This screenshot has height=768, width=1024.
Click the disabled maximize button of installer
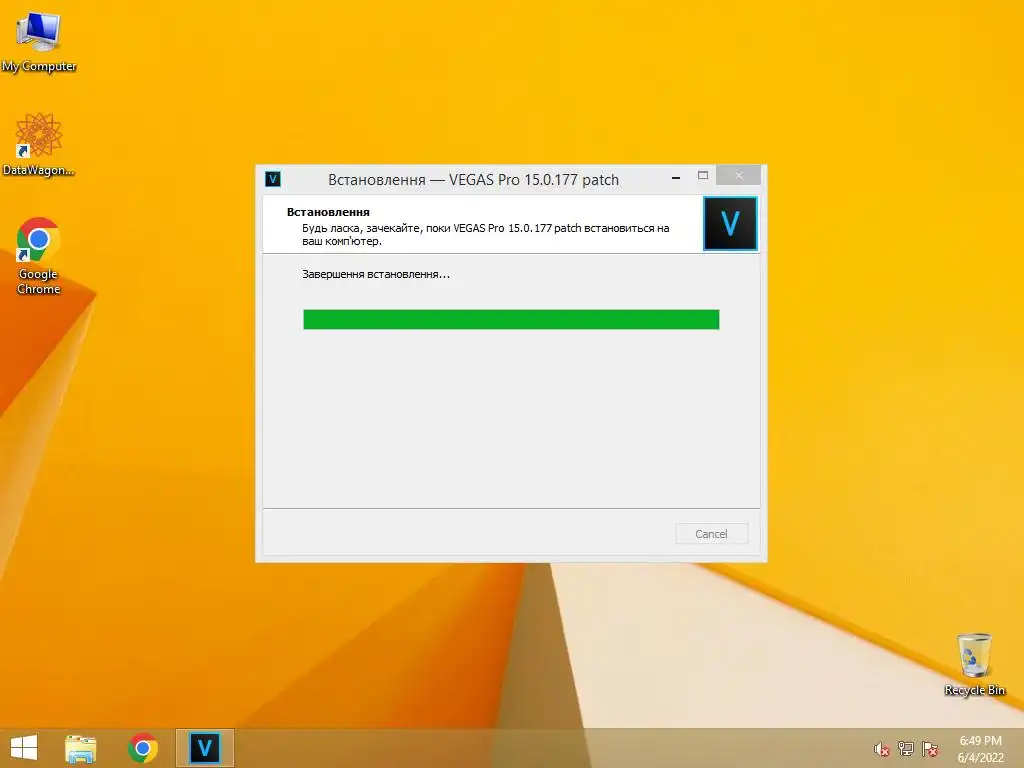[703, 176]
